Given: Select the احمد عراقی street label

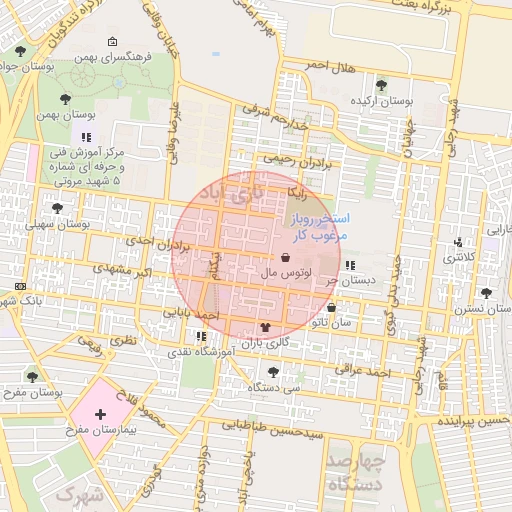Looking at the screenshot, I should [362, 371].
